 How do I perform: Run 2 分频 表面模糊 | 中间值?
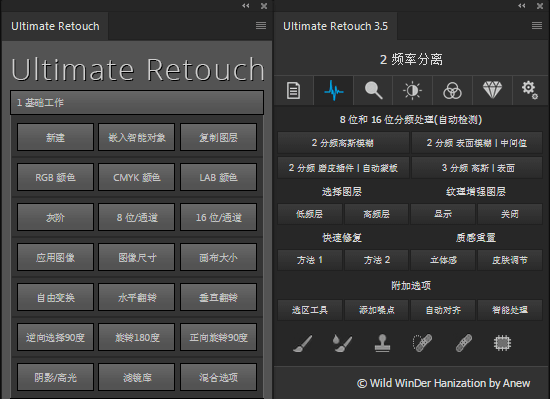tap(477, 143)
